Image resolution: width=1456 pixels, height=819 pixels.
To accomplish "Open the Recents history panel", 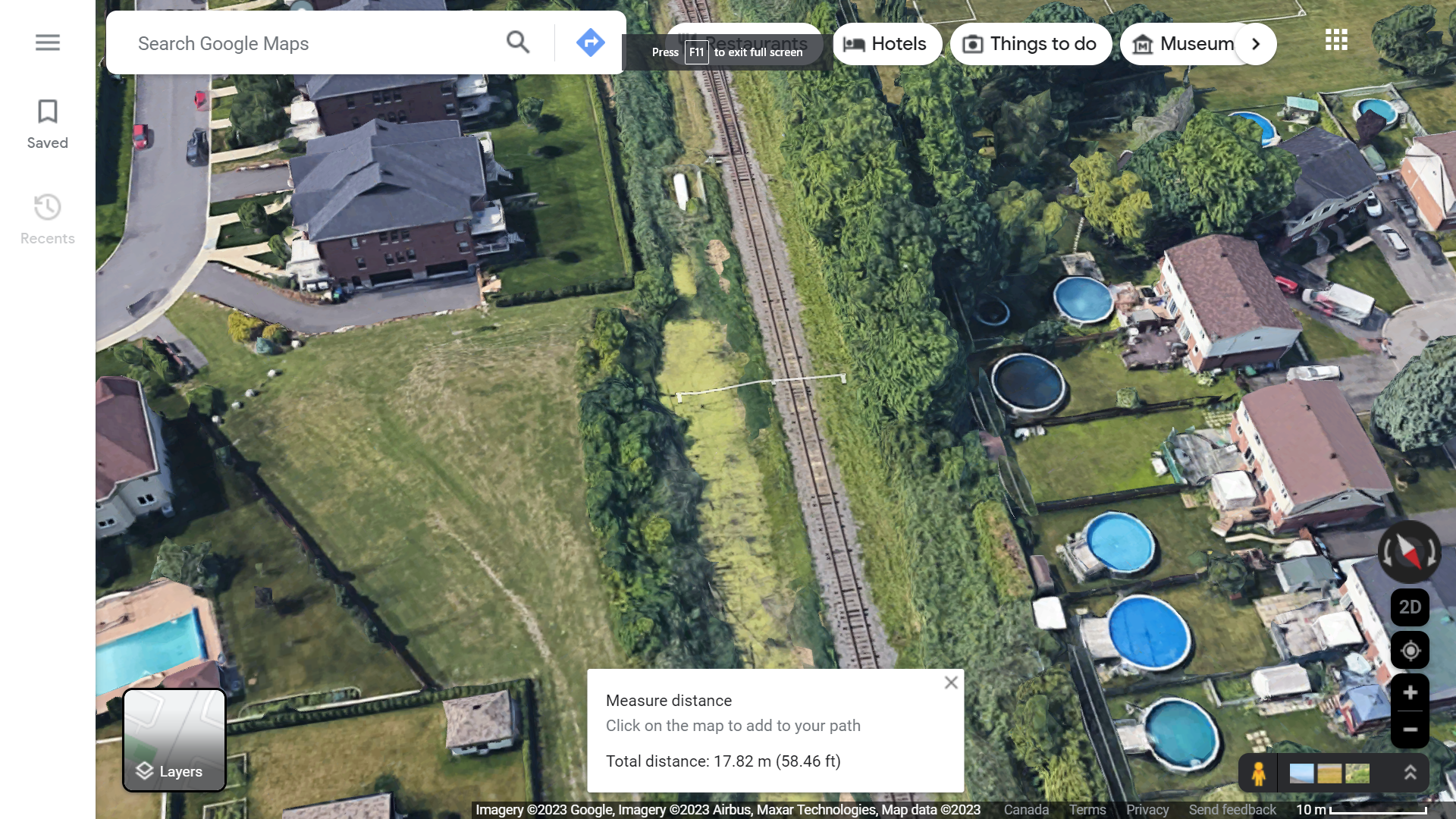I will point(47,220).
